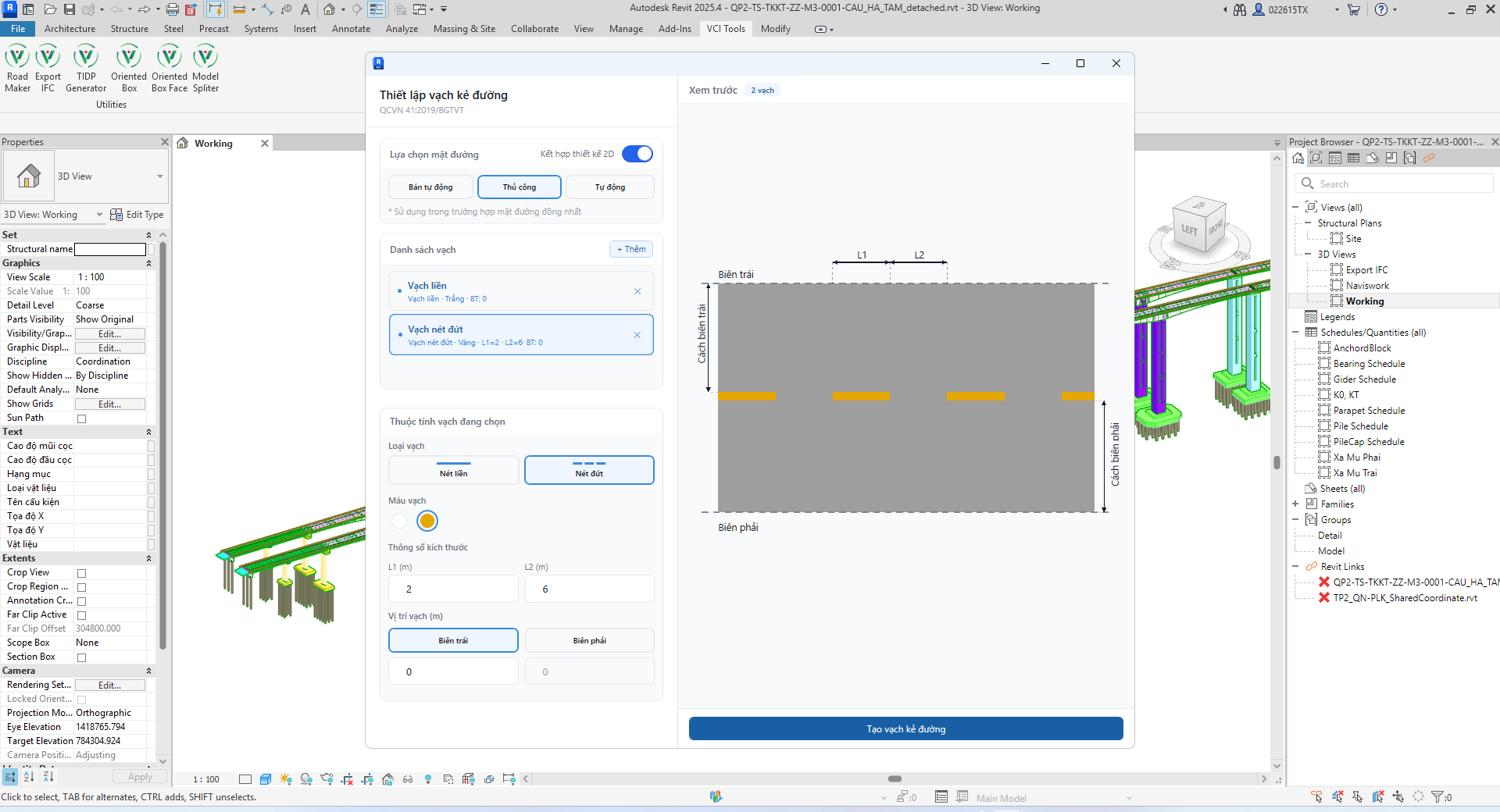Add a new line with Thêm

coord(631,249)
